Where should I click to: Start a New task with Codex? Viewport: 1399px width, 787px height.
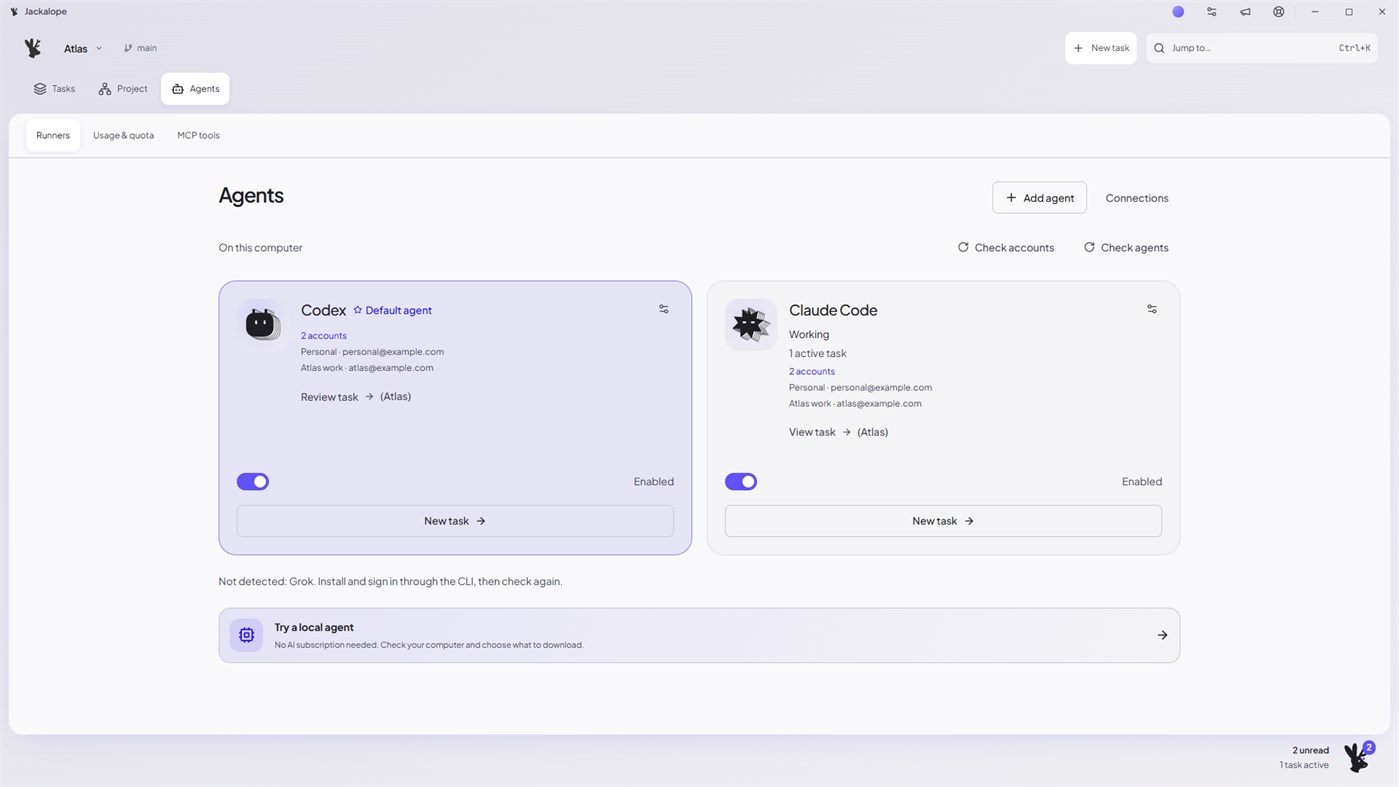tap(455, 521)
